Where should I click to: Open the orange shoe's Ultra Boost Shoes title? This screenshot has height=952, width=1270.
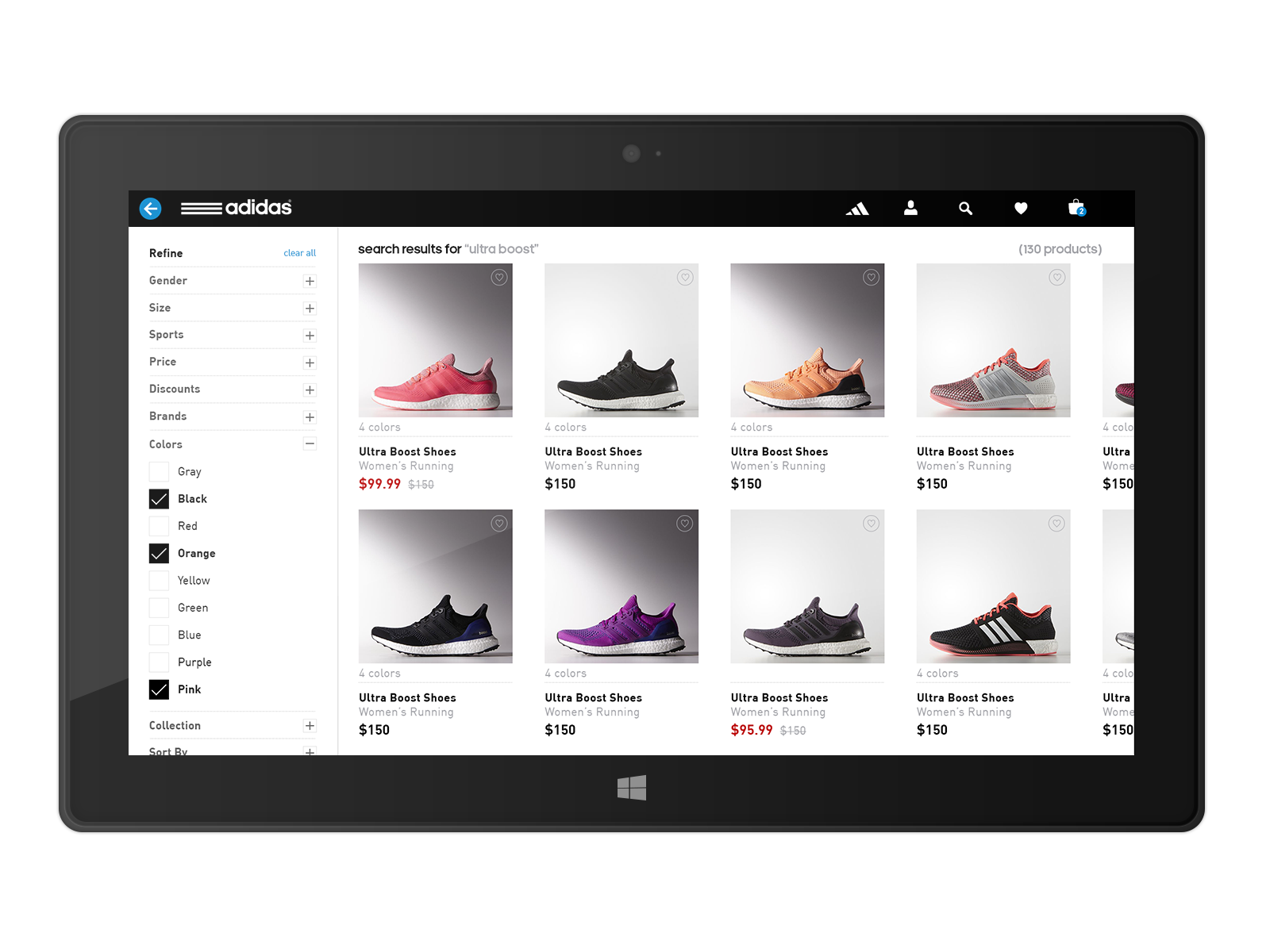tap(779, 451)
